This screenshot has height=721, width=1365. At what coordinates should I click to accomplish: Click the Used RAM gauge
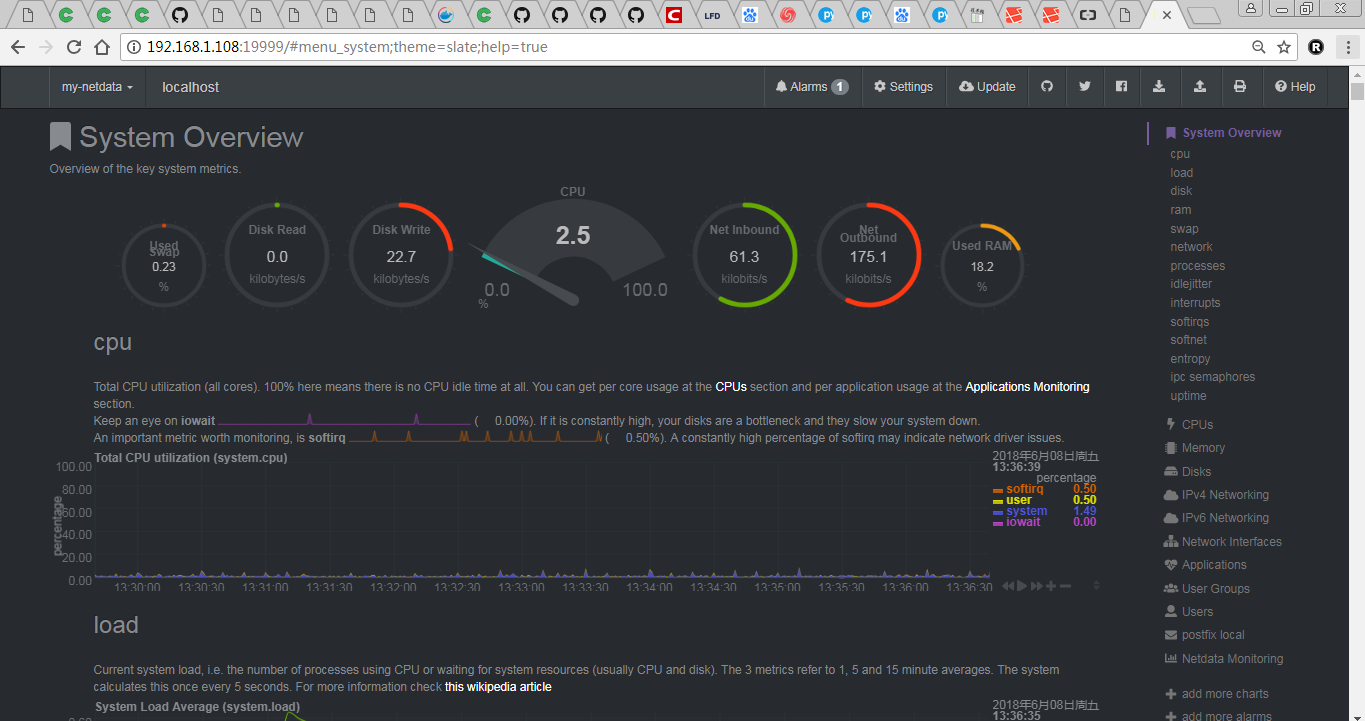pyautogui.click(x=982, y=266)
